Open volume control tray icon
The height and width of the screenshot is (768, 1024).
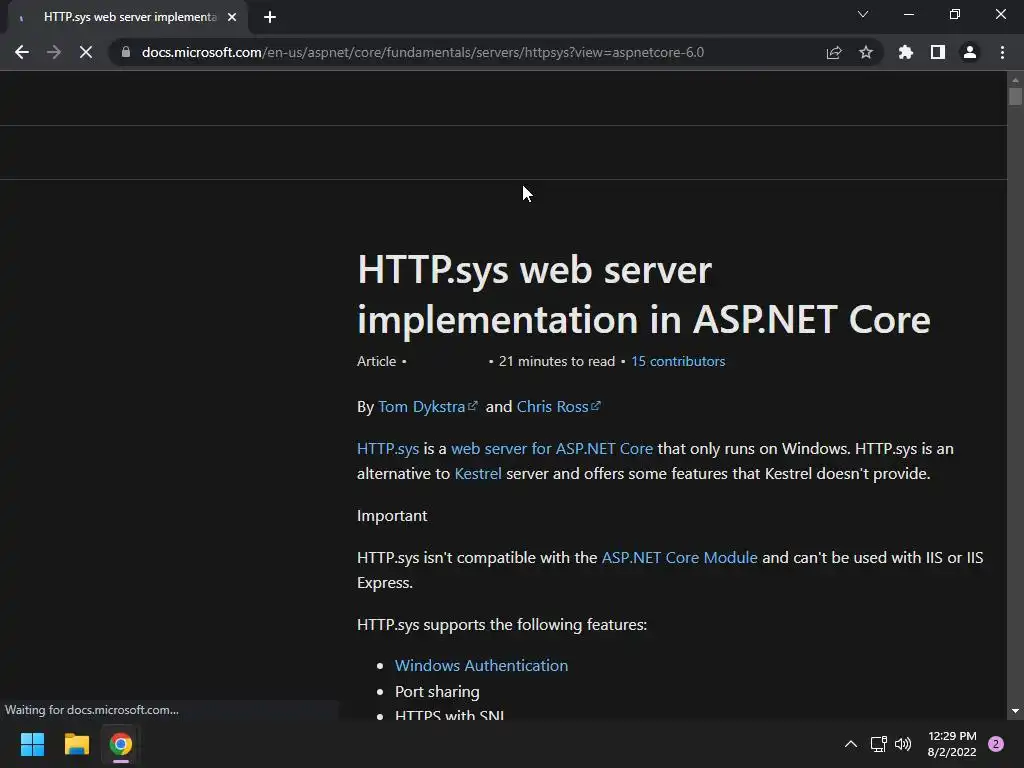pos(903,744)
